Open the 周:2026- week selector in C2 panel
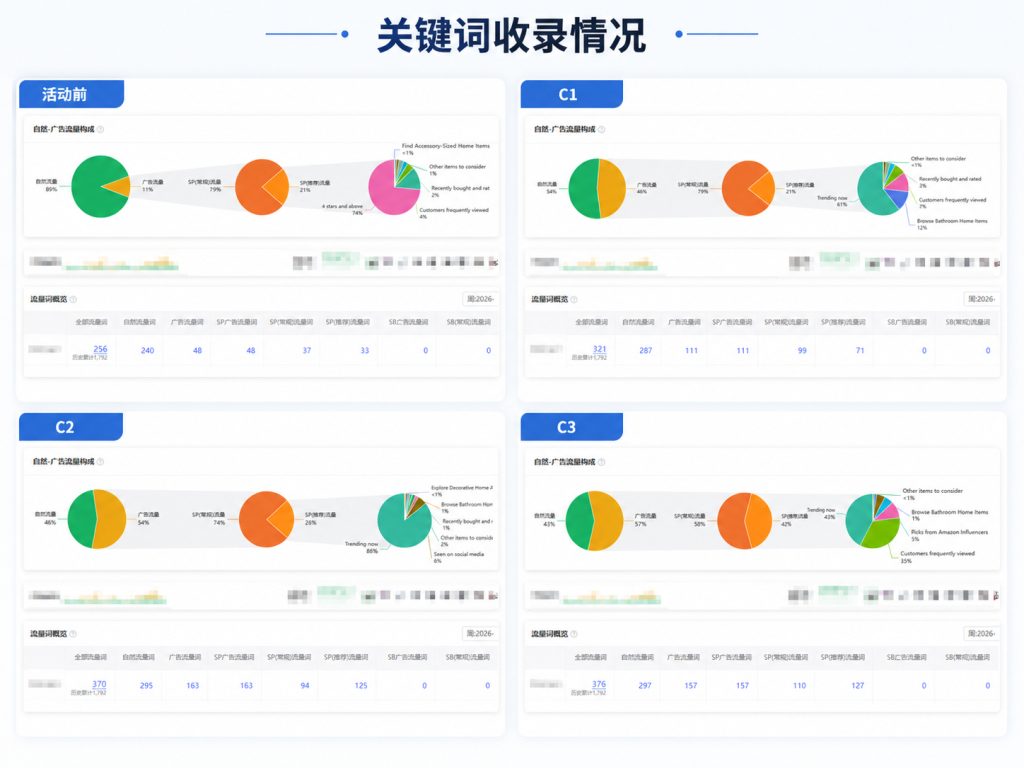The width and height of the screenshot is (1024, 768). (x=480, y=633)
